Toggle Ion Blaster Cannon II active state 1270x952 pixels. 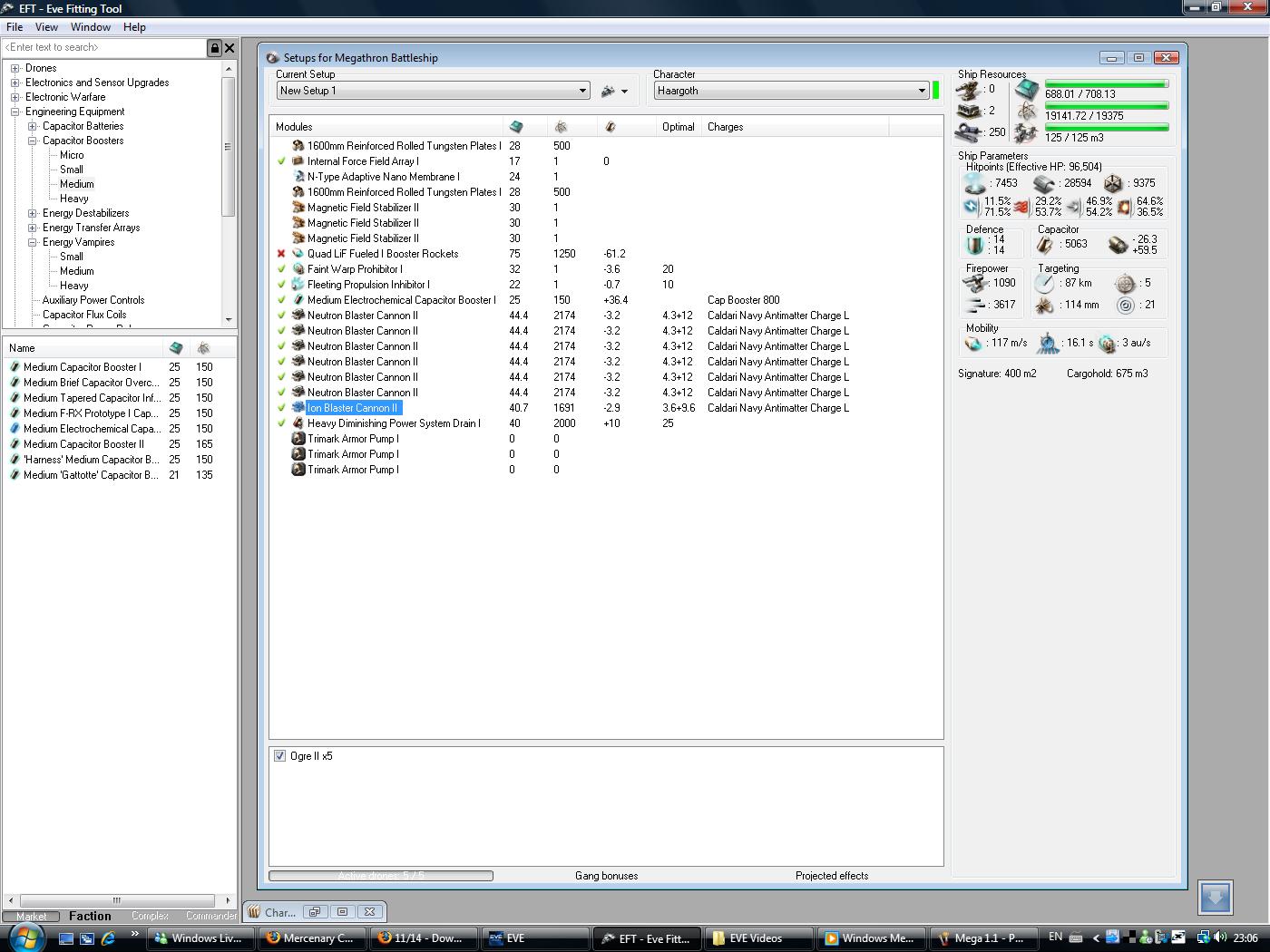pyautogui.click(x=281, y=408)
